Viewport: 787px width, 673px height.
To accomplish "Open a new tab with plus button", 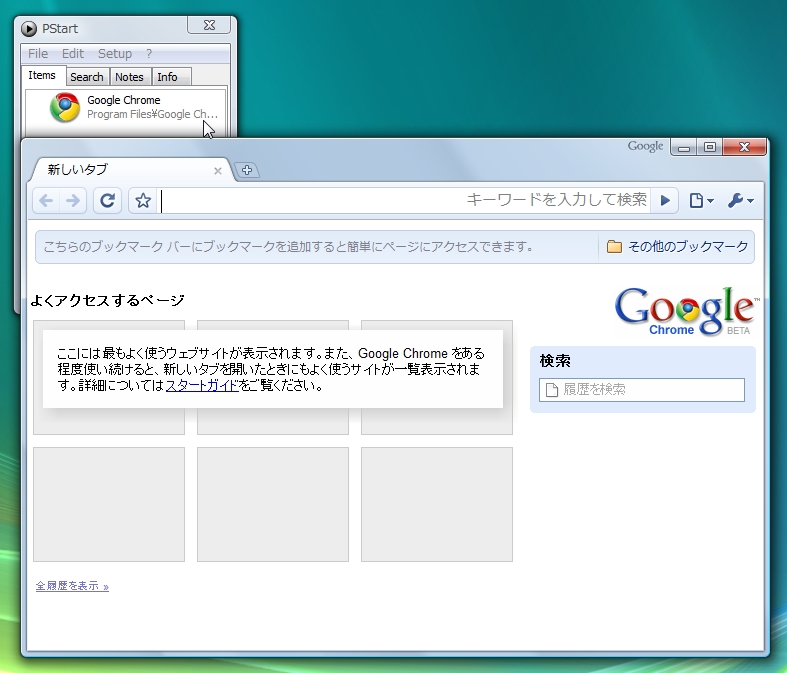I will [247, 170].
